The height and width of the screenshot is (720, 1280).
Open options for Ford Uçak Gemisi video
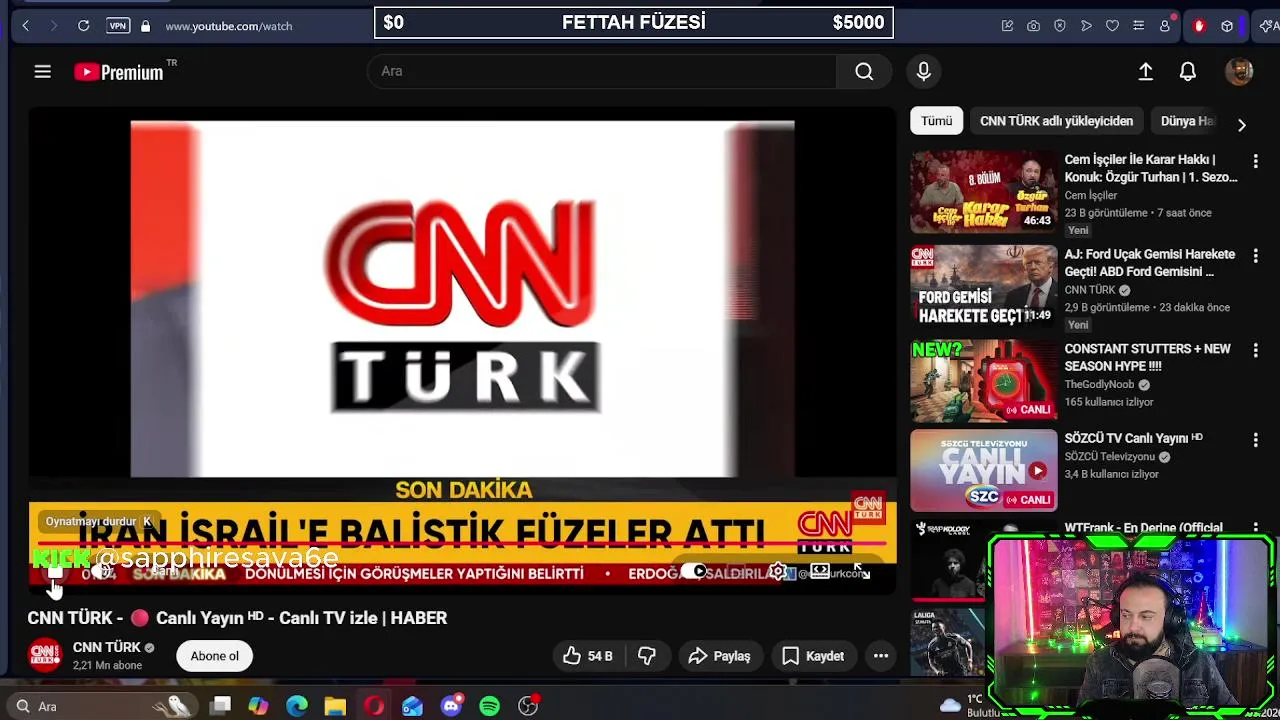(1256, 256)
